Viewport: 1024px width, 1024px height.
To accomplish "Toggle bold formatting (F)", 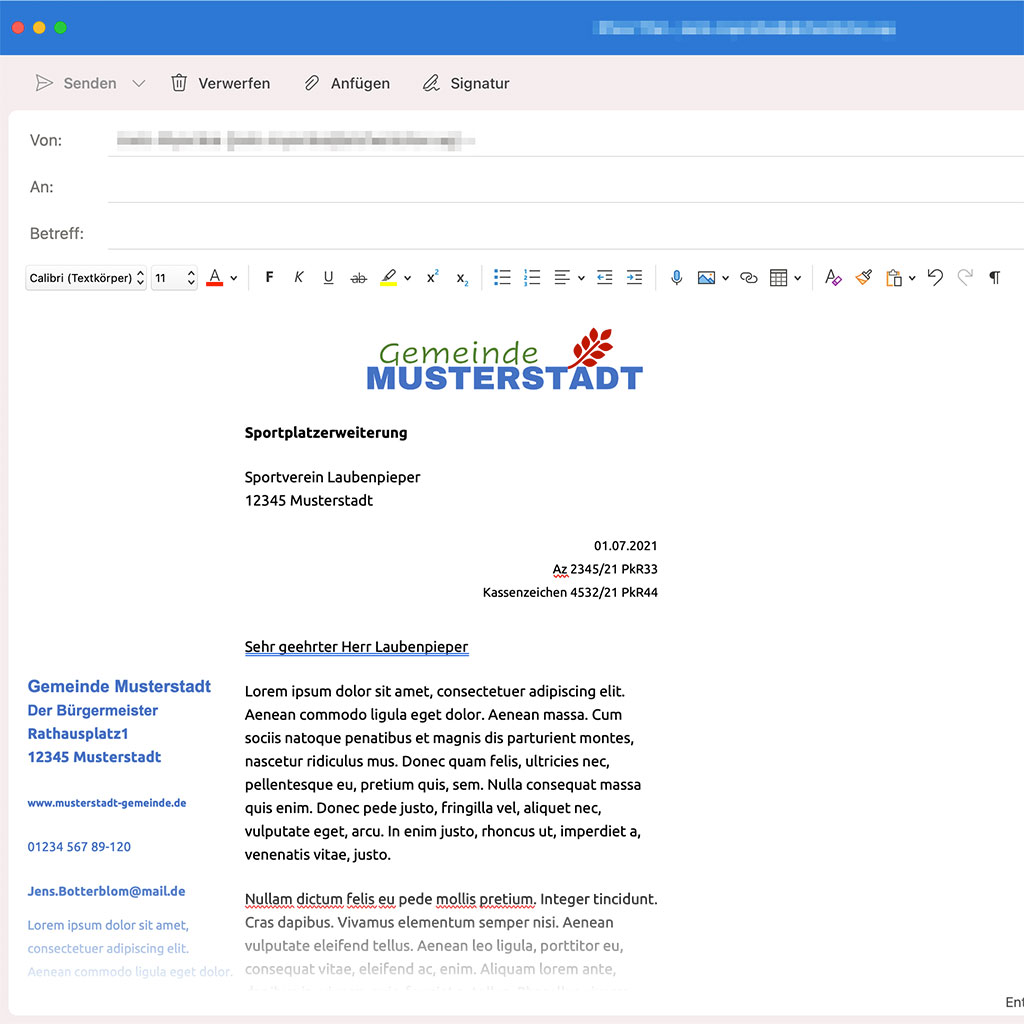I will (269, 278).
